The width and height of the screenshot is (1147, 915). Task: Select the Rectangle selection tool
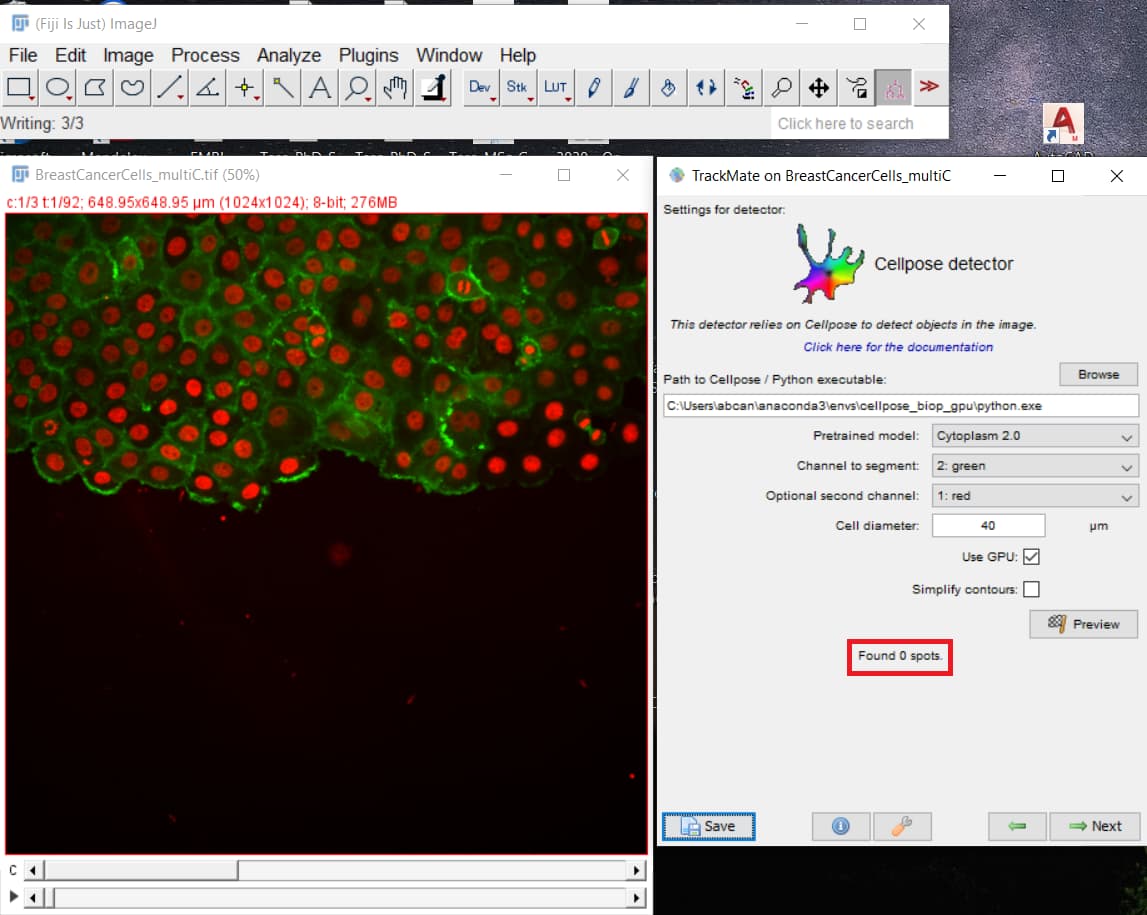pos(20,88)
